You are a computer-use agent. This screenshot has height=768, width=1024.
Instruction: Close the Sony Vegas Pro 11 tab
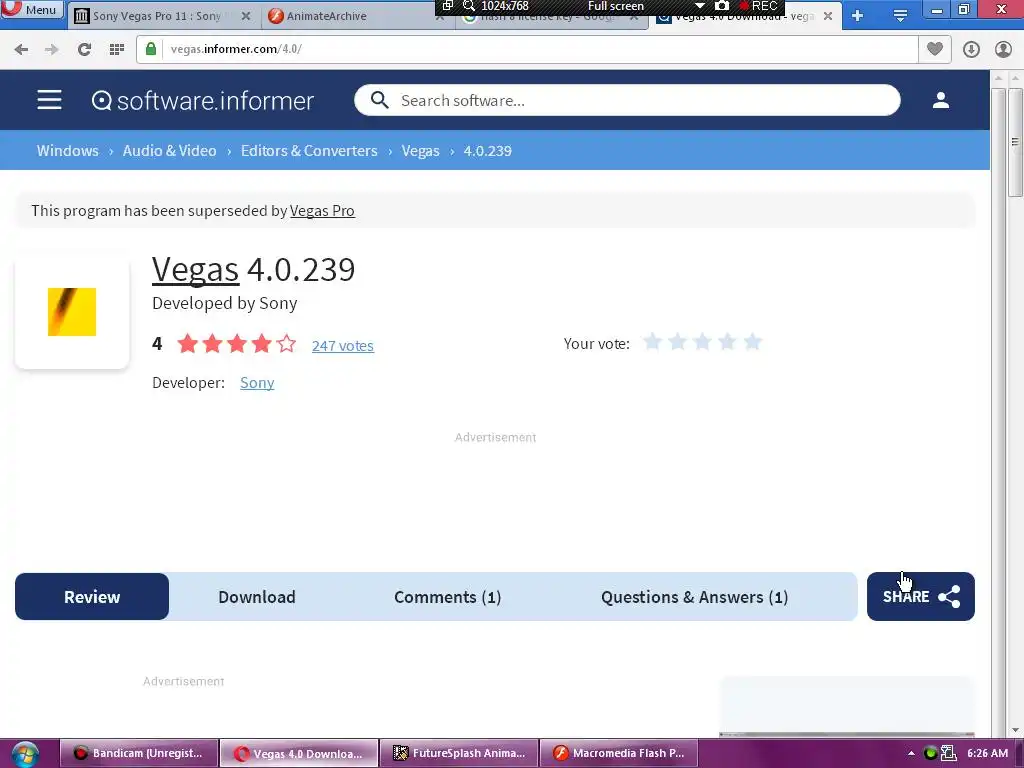pos(246,16)
